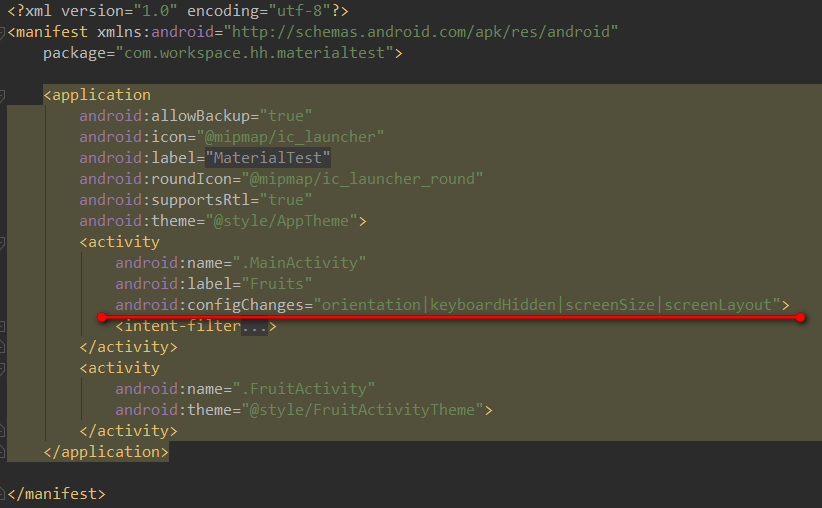
Task: Click the opening manifest tag name
Action: pos(51,32)
